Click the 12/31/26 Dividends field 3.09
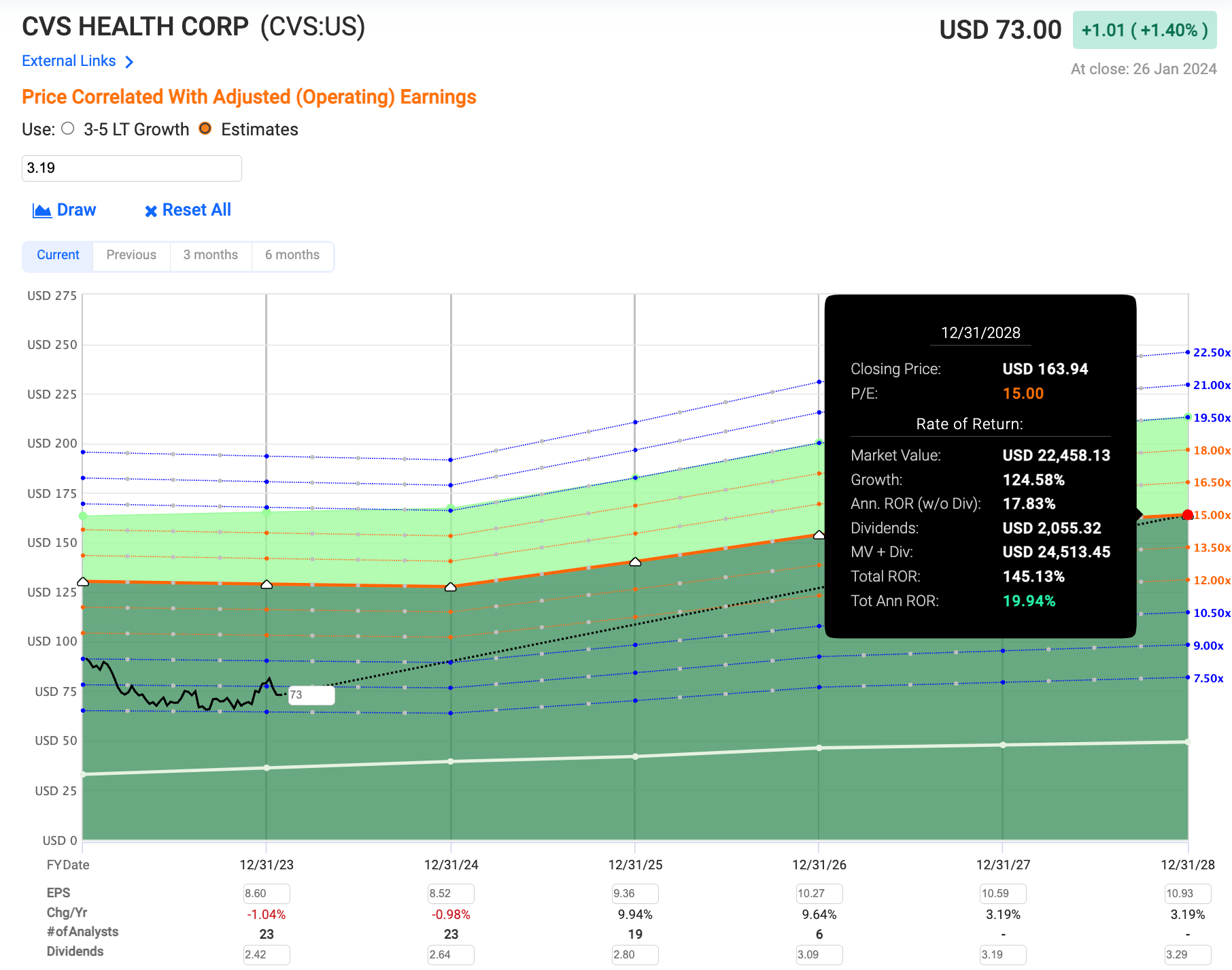The width and height of the screenshot is (1232, 970). (819, 954)
